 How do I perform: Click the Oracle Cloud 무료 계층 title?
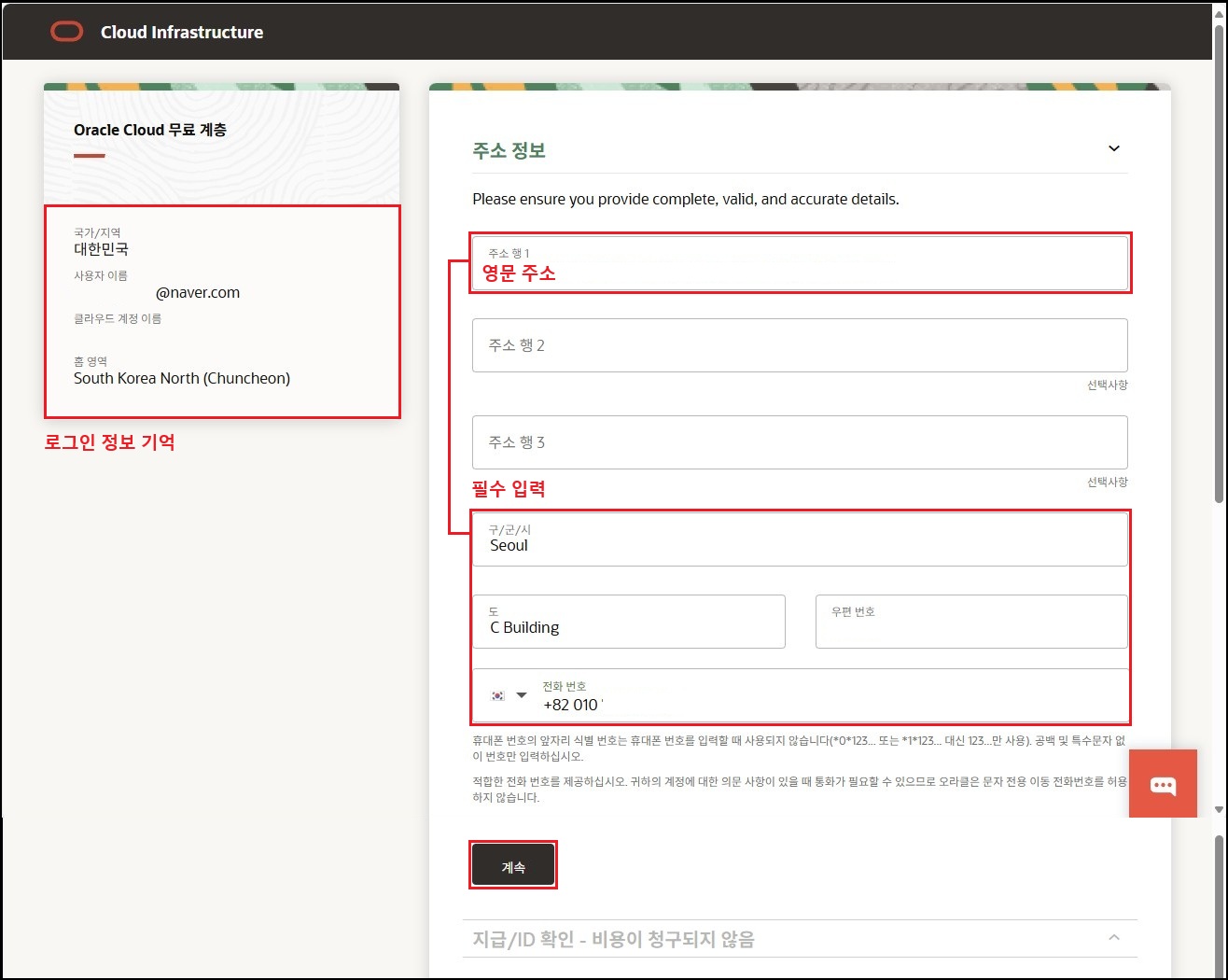[x=150, y=130]
